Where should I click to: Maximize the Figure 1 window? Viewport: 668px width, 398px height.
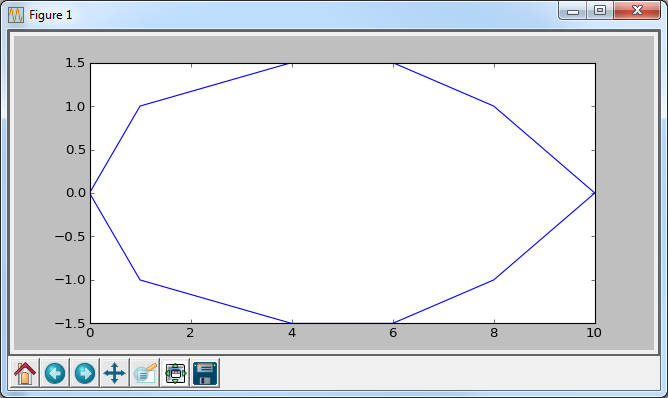[600, 11]
